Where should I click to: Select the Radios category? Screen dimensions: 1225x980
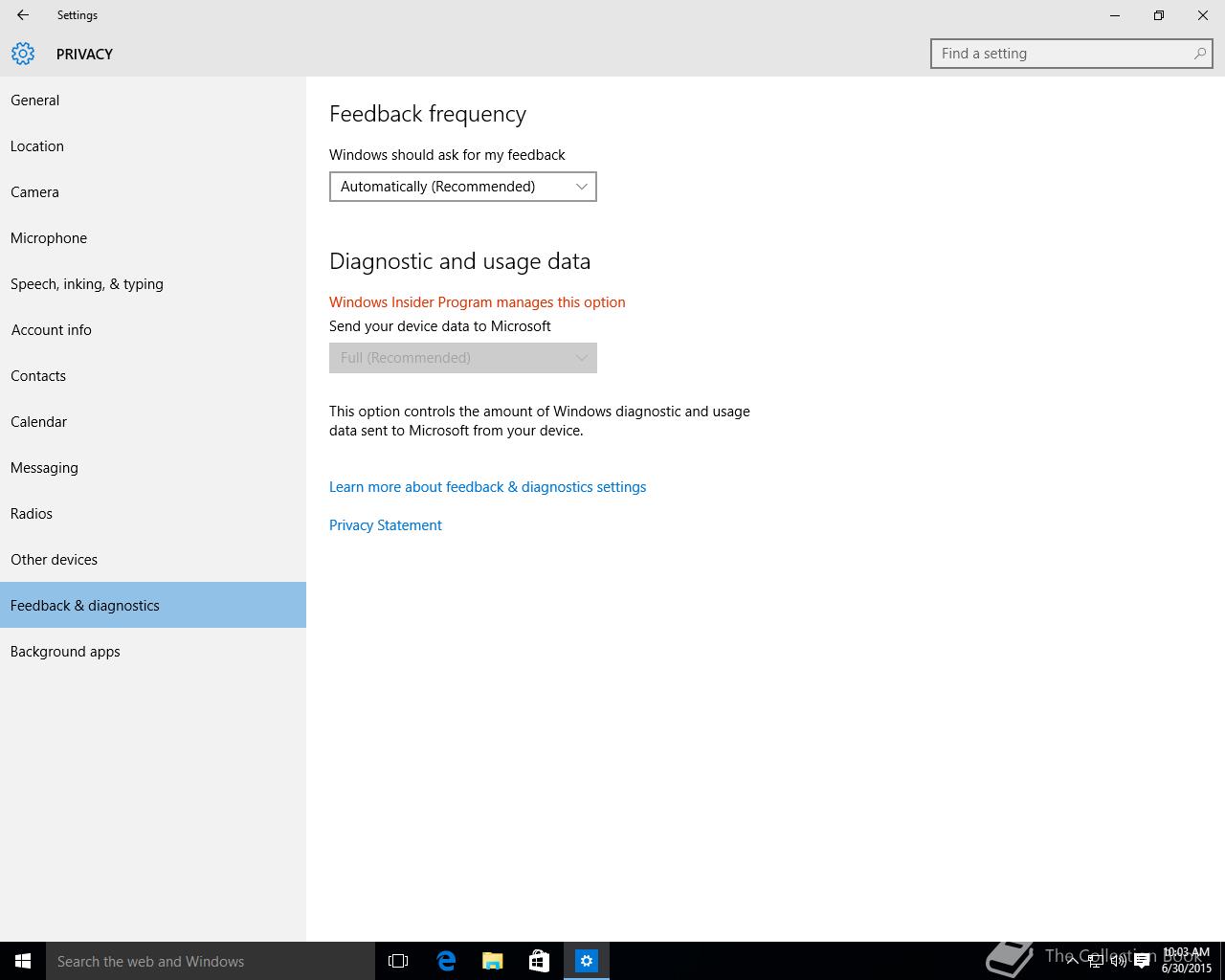pyautogui.click(x=153, y=514)
